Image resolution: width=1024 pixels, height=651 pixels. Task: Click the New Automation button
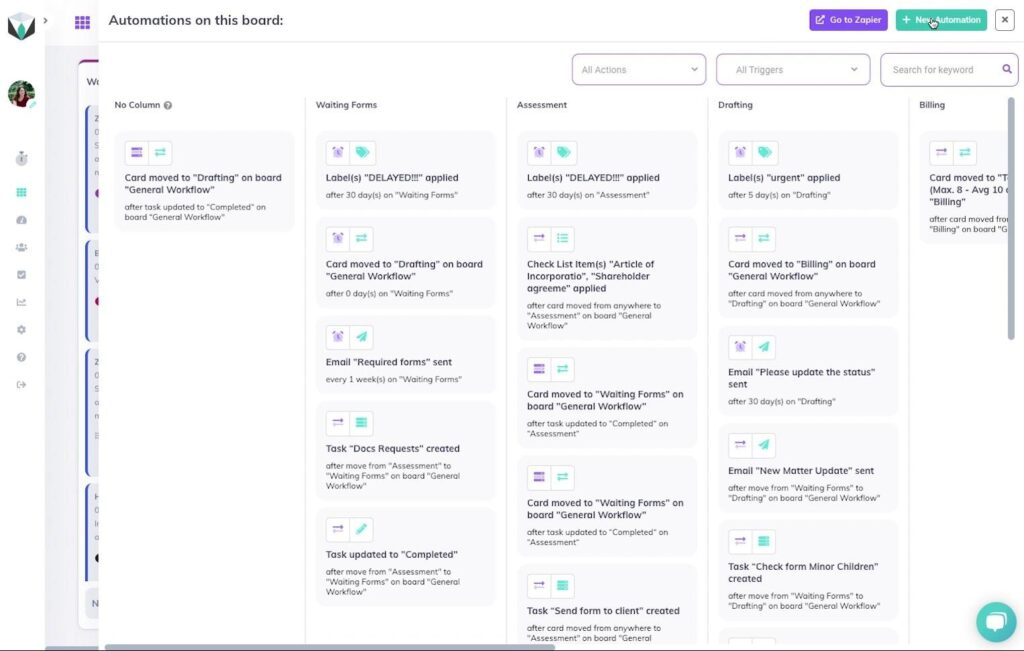940,19
